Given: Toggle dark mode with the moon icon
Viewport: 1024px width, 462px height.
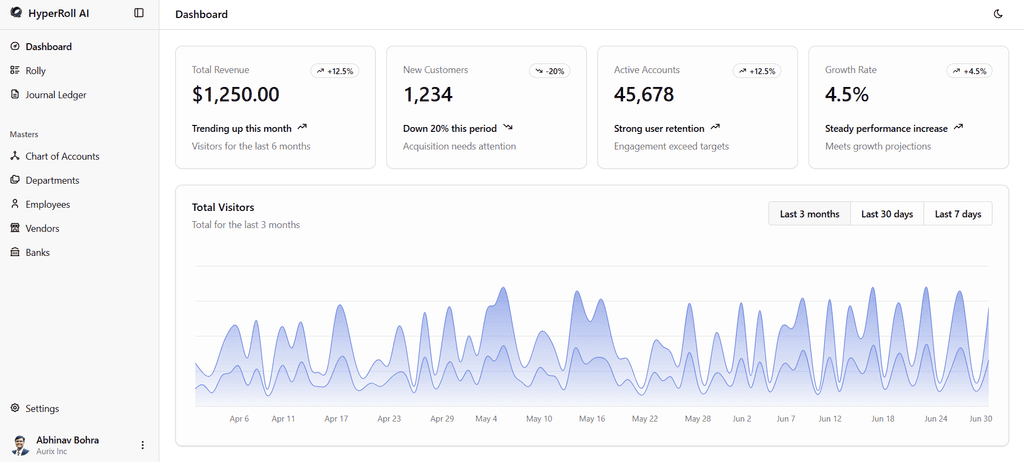Looking at the screenshot, I should 998,14.
